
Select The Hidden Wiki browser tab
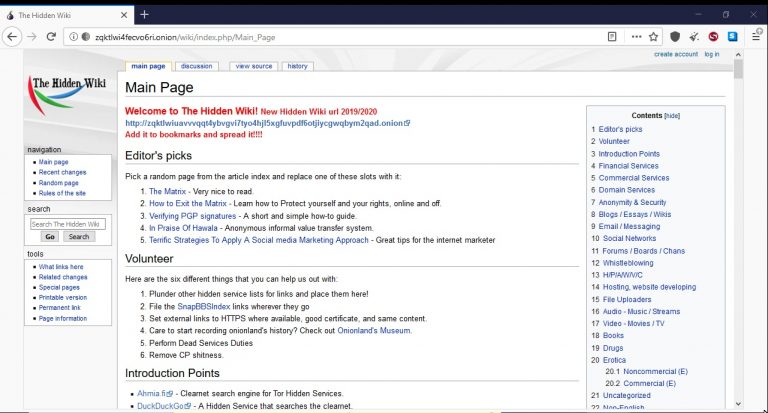pos(67,15)
